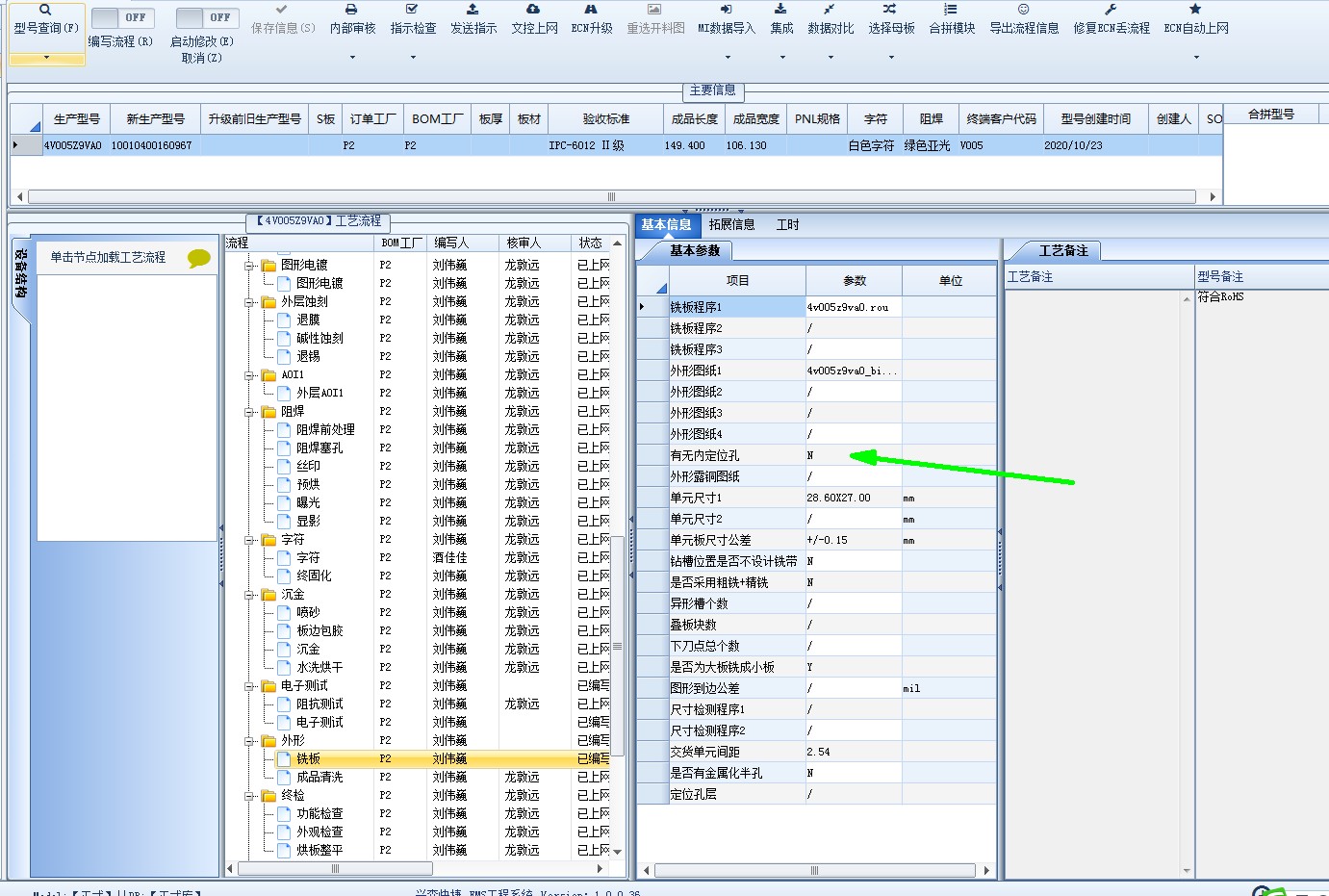Click 选择母板 shuffle icon
The width and height of the screenshot is (1329, 896).
point(890,9)
